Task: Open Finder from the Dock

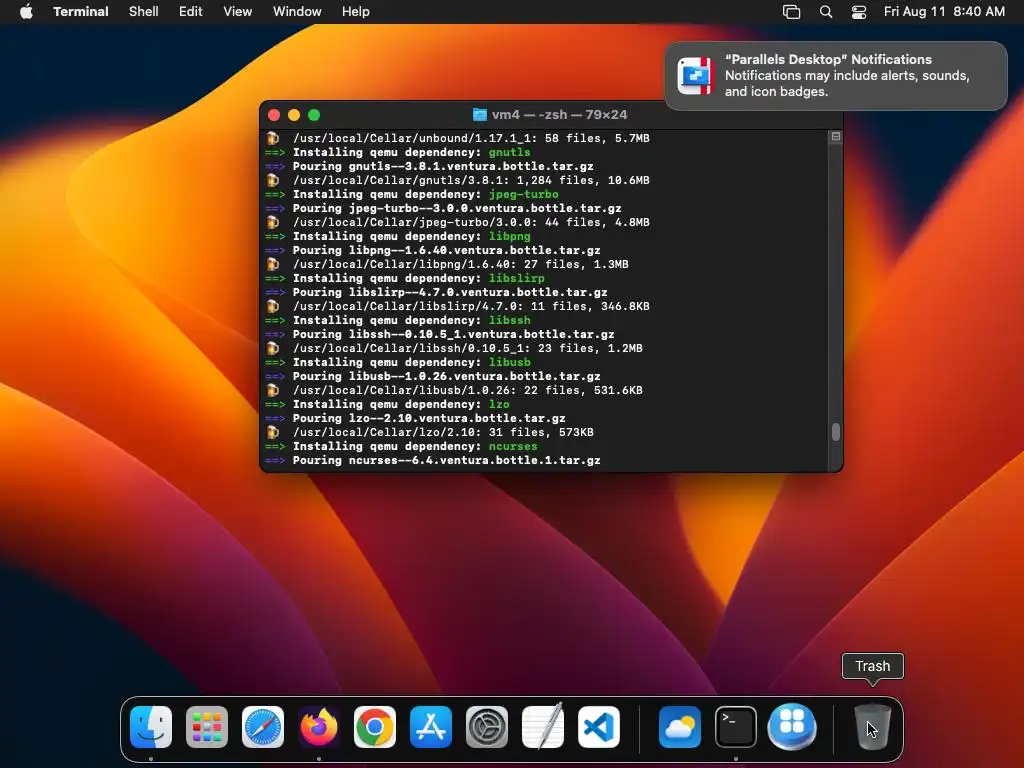Action: (x=151, y=727)
